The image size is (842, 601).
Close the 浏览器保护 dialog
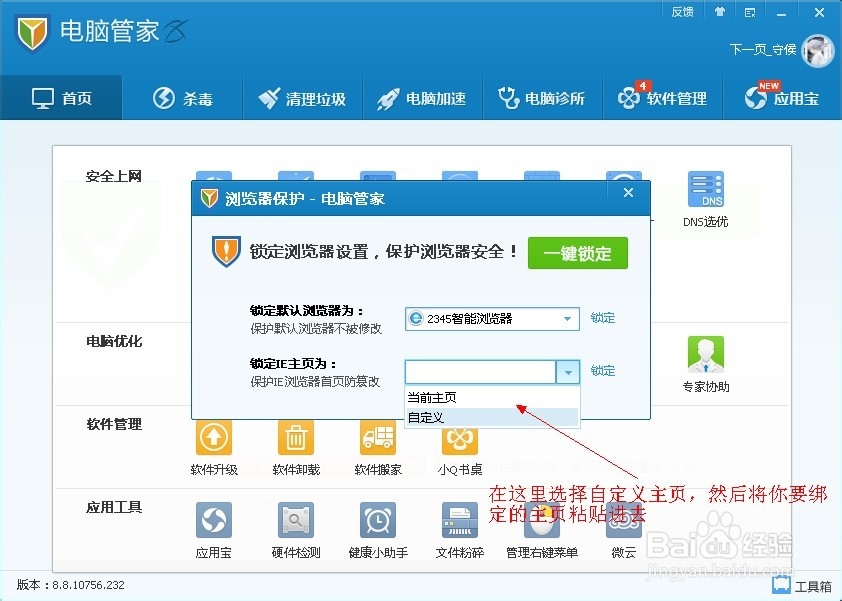(x=628, y=193)
